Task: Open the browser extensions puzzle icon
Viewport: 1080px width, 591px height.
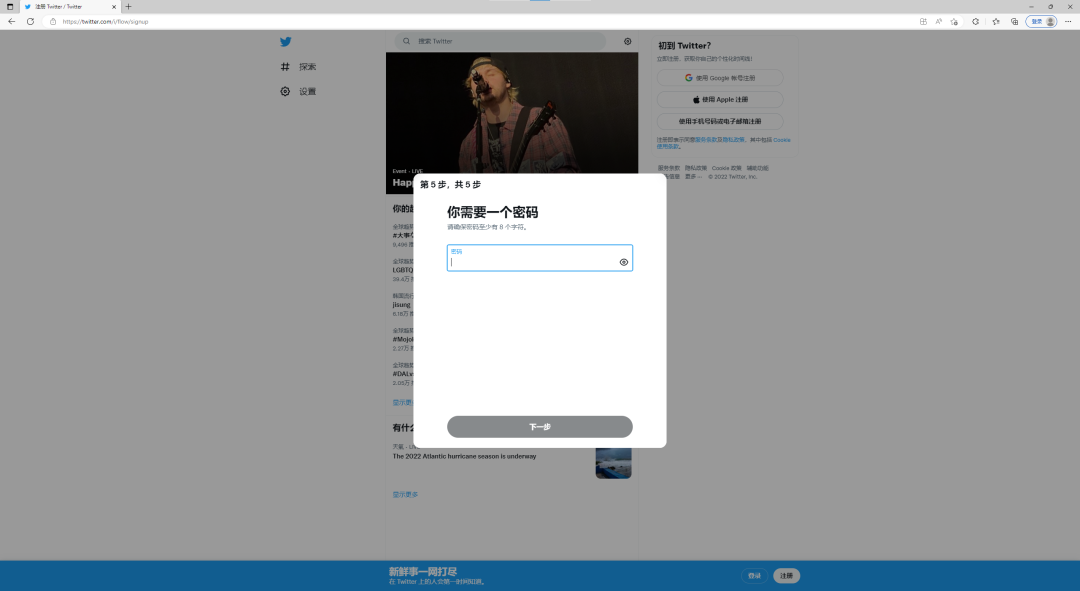Action: click(x=975, y=21)
